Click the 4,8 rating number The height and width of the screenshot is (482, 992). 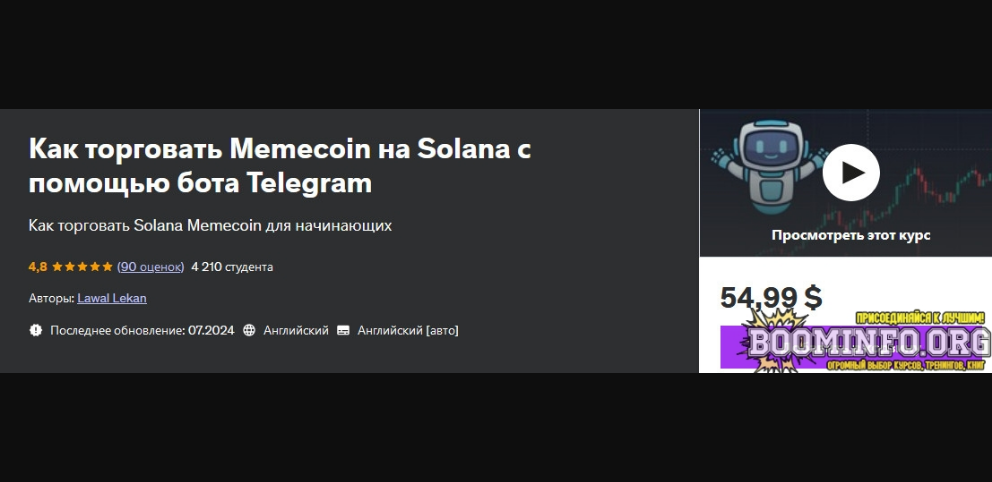pos(37,267)
